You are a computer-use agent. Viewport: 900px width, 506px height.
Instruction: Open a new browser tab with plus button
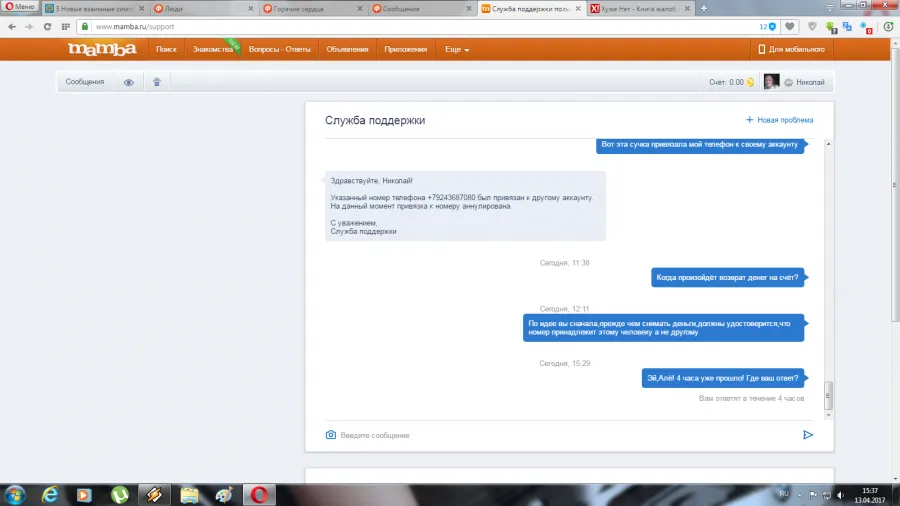(704, 9)
